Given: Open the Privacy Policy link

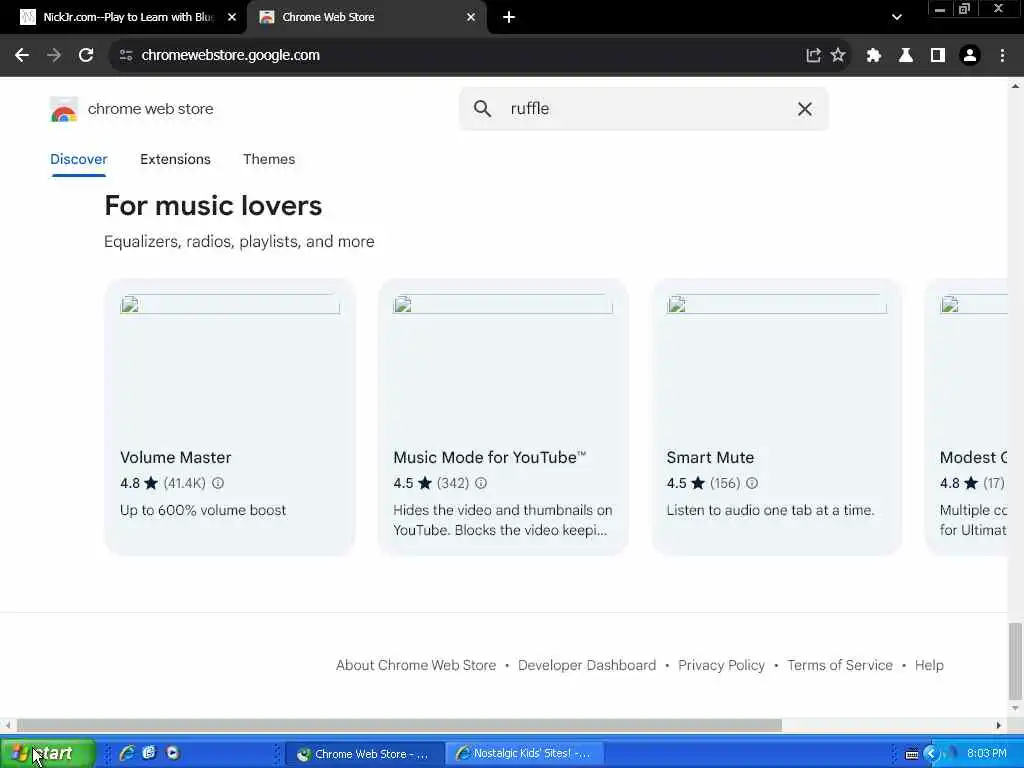Looking at the screenshot, I should click(x=722, y=665).
